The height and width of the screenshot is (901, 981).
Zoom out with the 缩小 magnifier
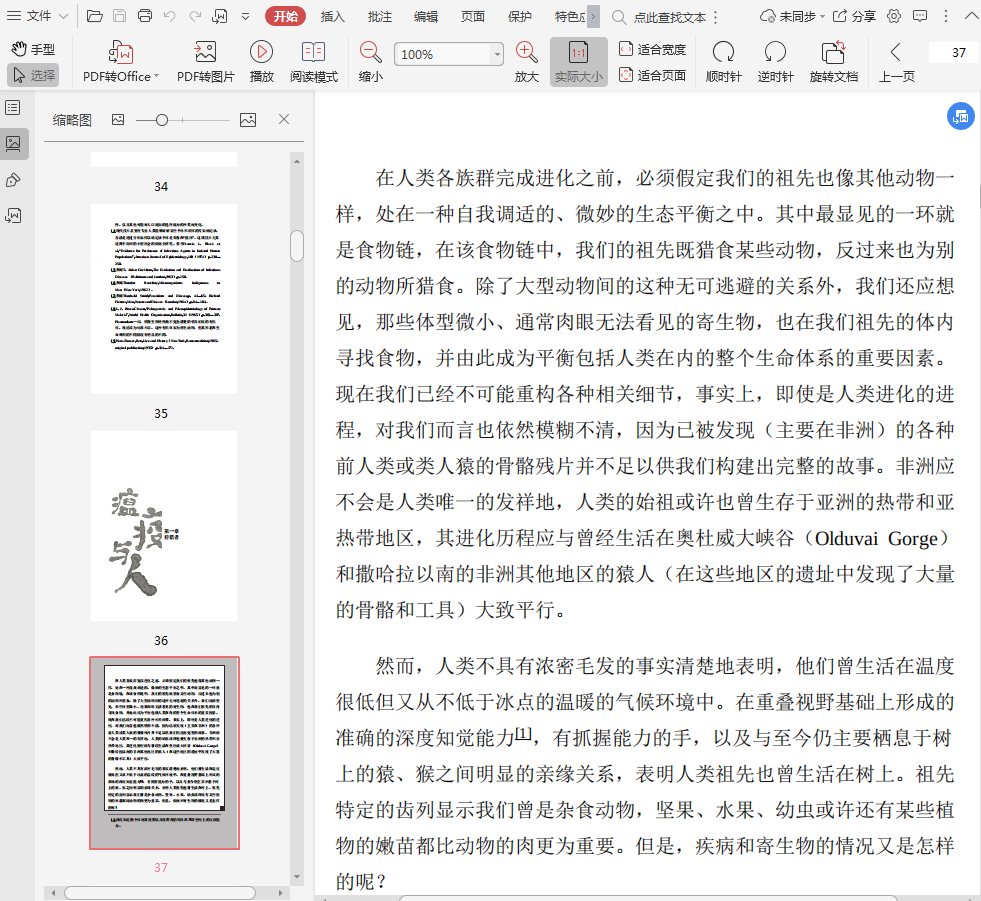coord(370,52)
